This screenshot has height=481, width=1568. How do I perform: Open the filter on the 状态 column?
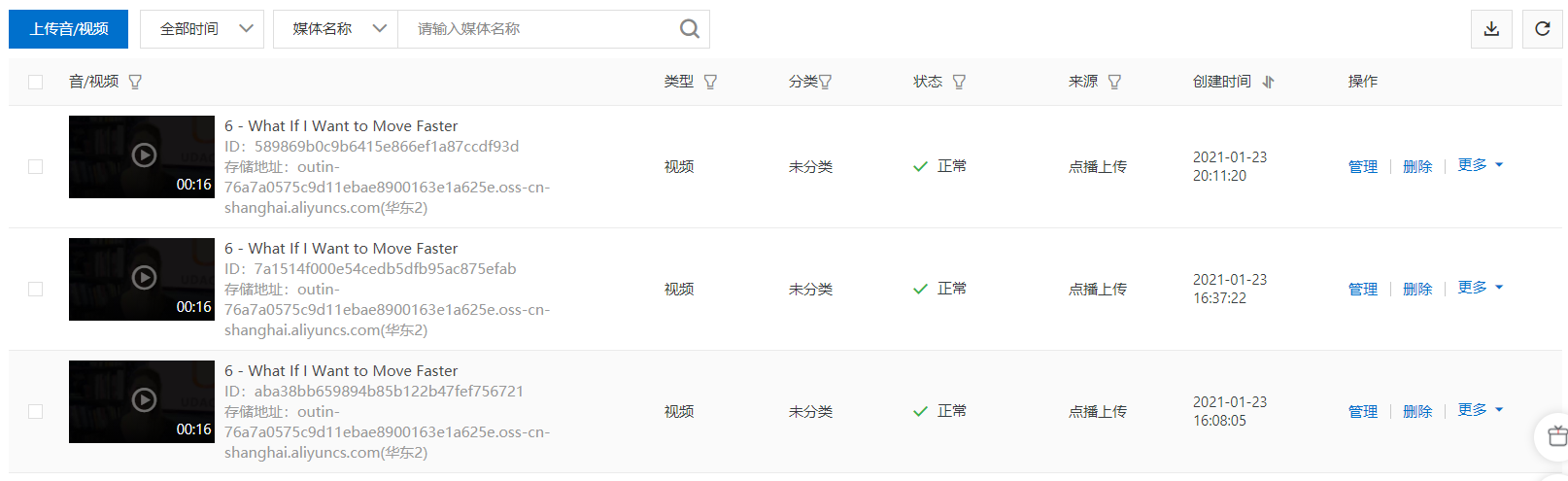(959, 82)
